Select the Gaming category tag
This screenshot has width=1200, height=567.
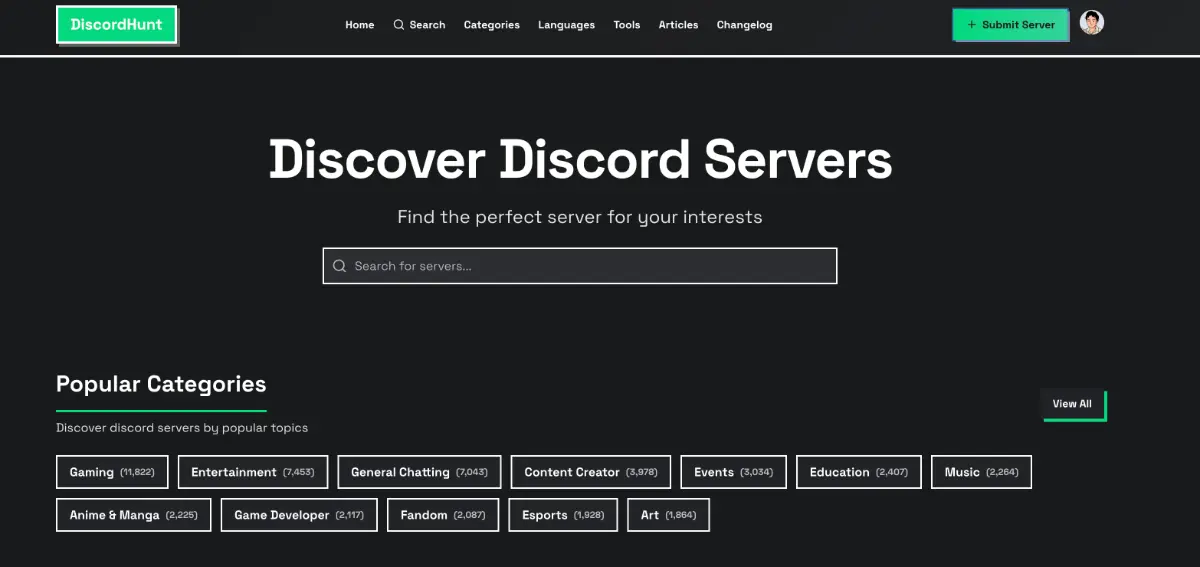112,472
